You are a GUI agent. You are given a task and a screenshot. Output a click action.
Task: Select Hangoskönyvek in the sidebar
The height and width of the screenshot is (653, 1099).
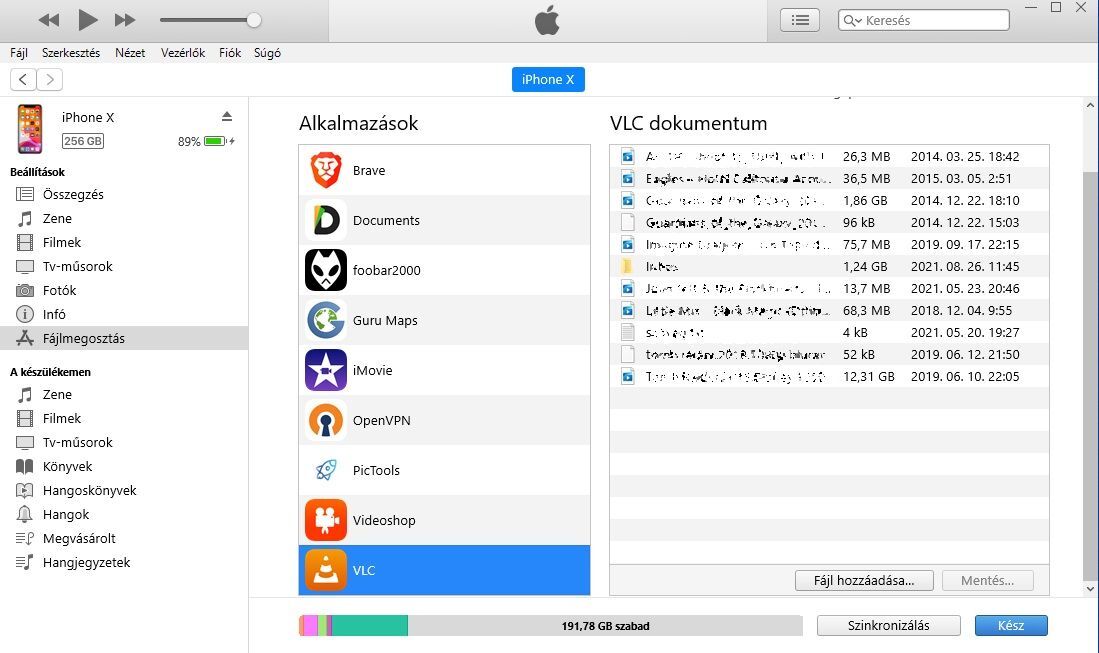coord(124,490)
